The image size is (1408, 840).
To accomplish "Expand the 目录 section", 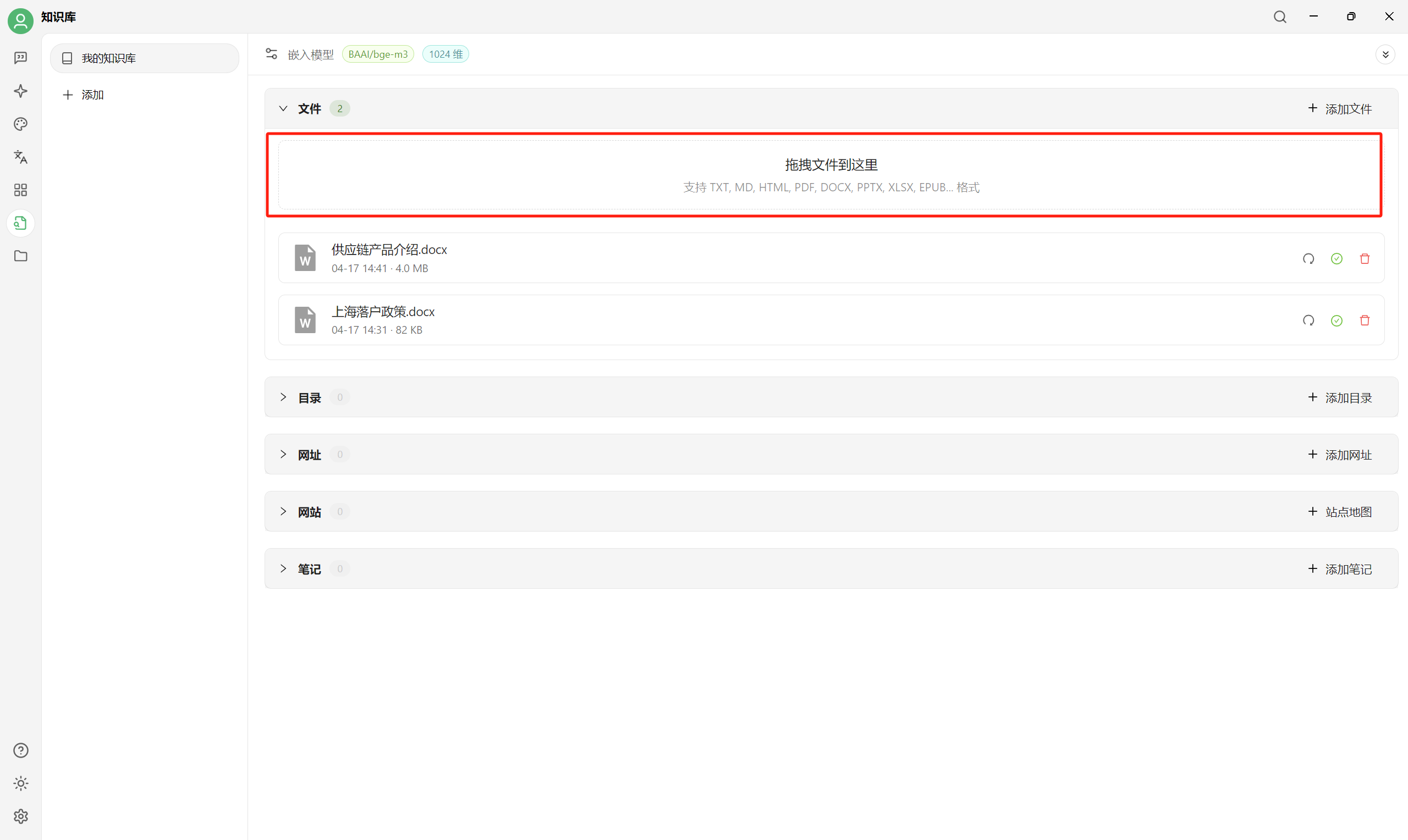I will [283, 397].
